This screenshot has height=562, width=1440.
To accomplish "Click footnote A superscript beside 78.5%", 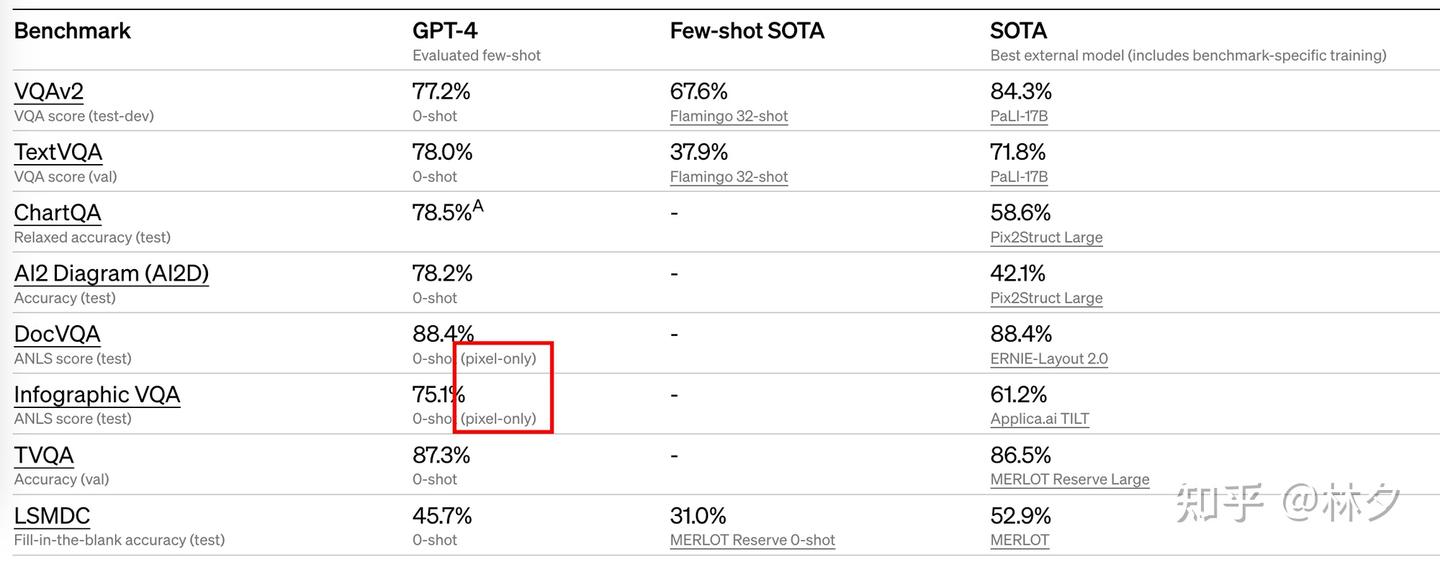I will click(478, 206).
